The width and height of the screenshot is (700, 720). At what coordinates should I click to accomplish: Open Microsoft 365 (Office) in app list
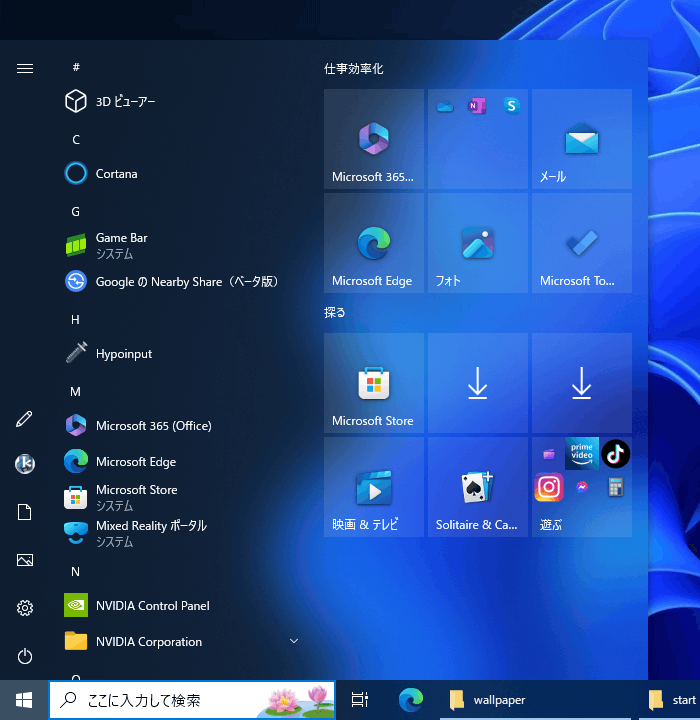180,426
